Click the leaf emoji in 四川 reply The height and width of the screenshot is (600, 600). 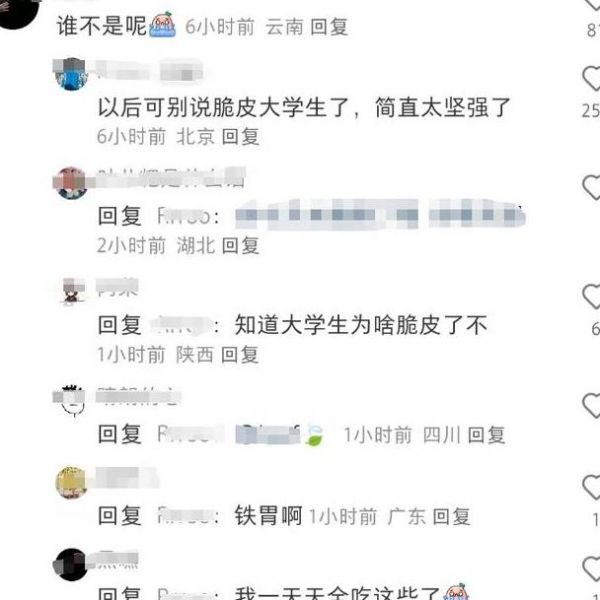315,435
